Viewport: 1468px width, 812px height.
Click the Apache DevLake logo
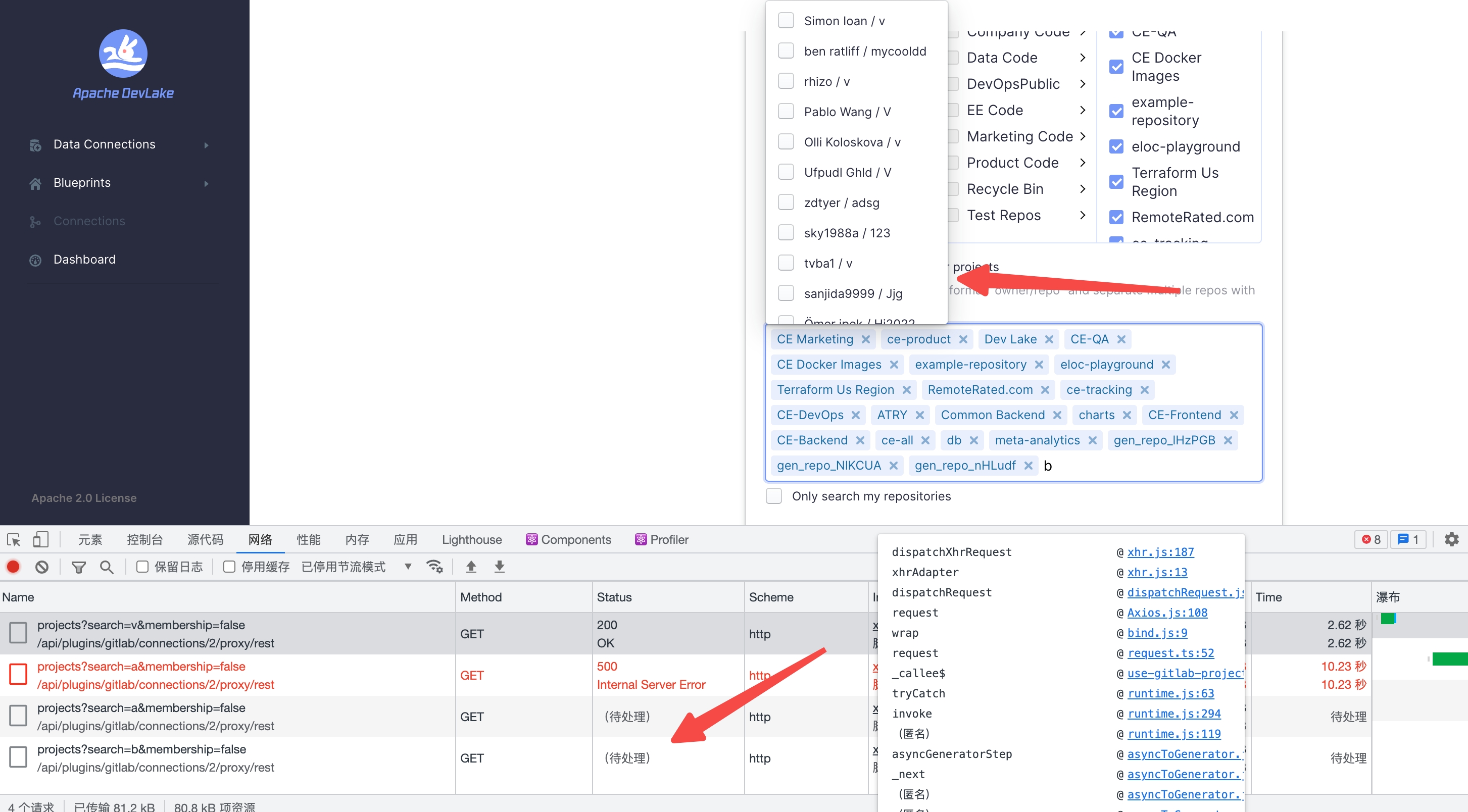pos(123,54)
